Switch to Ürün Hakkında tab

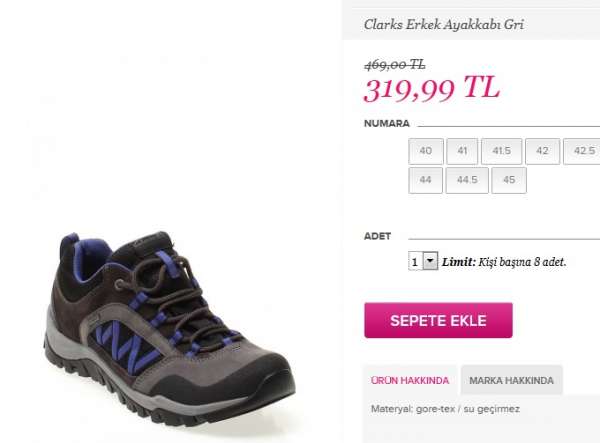(x=410, y=380)
